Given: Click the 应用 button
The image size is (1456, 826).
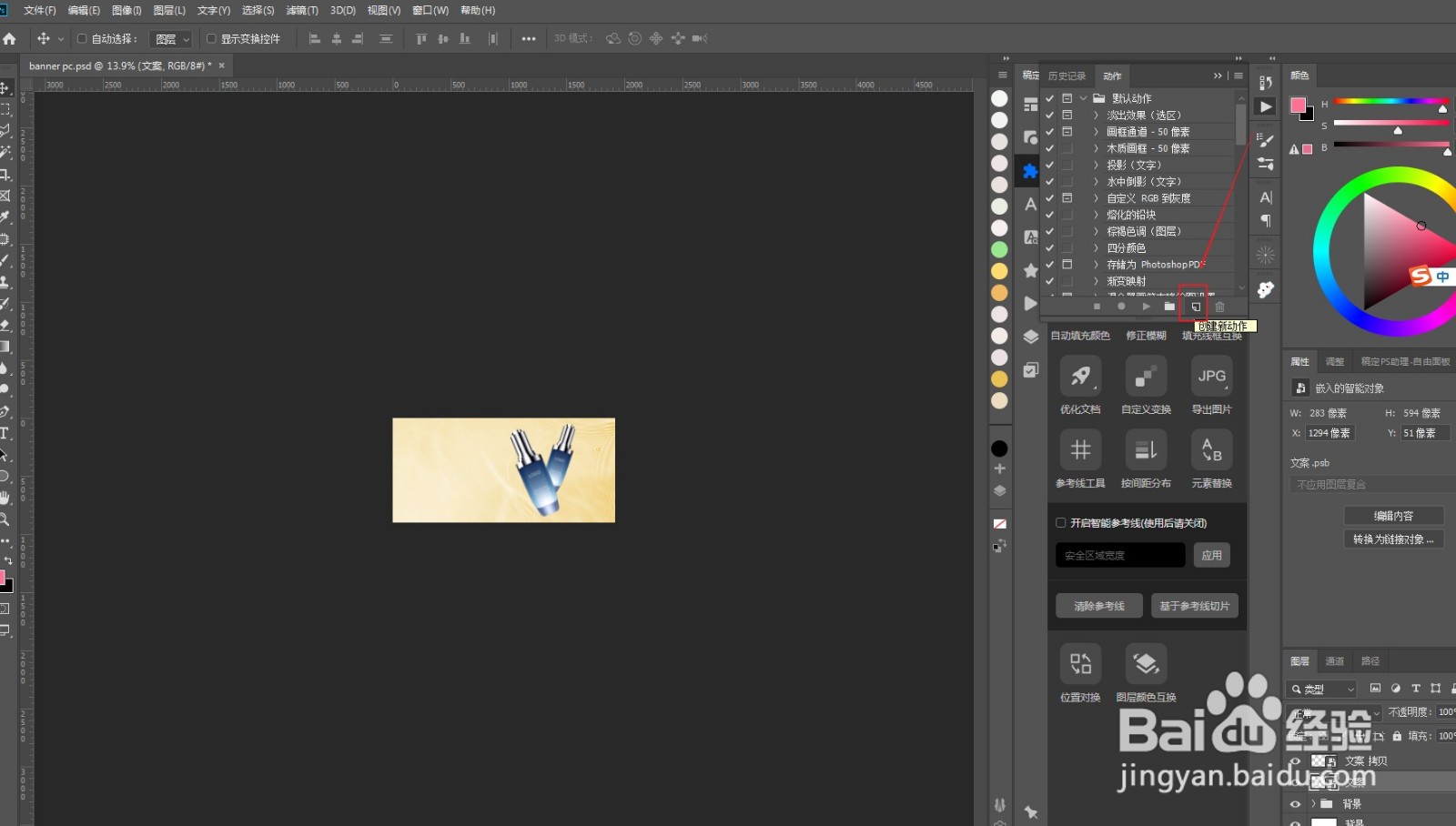Looking at the screenshot, I should pos(1211,555).
